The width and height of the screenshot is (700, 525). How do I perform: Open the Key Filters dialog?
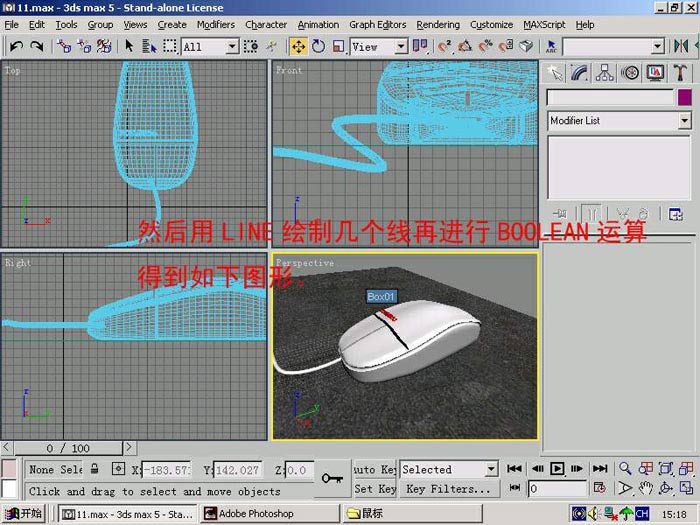448,489
